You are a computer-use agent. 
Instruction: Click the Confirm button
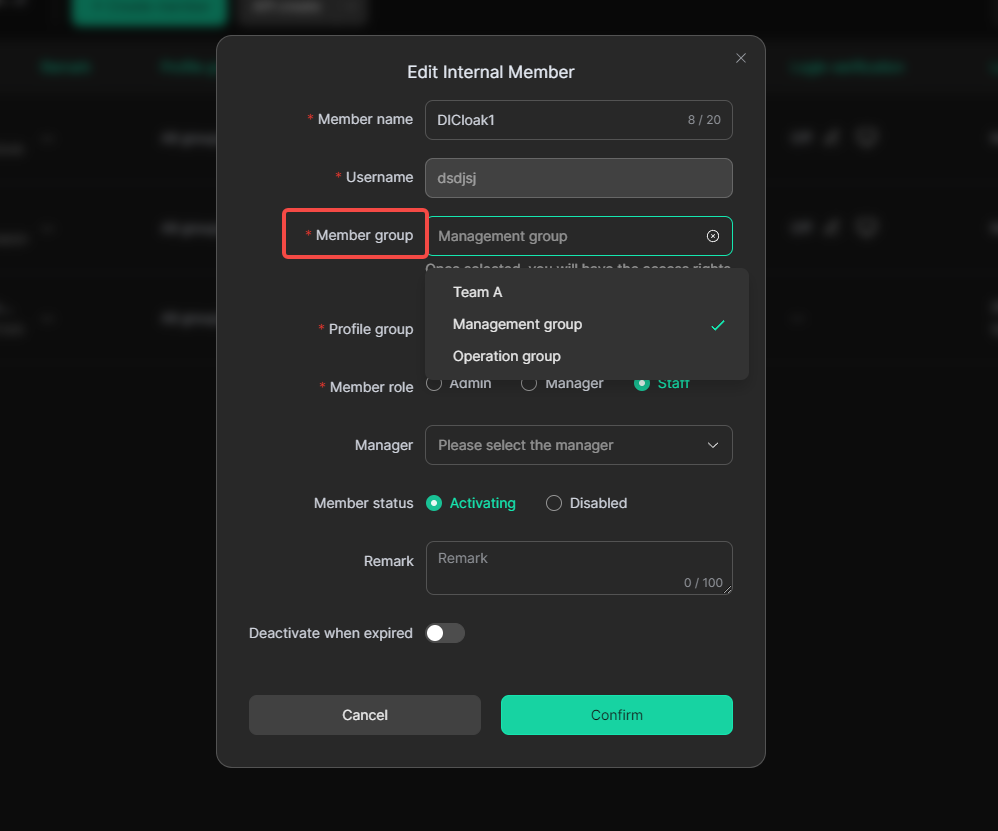pos(617,715)
